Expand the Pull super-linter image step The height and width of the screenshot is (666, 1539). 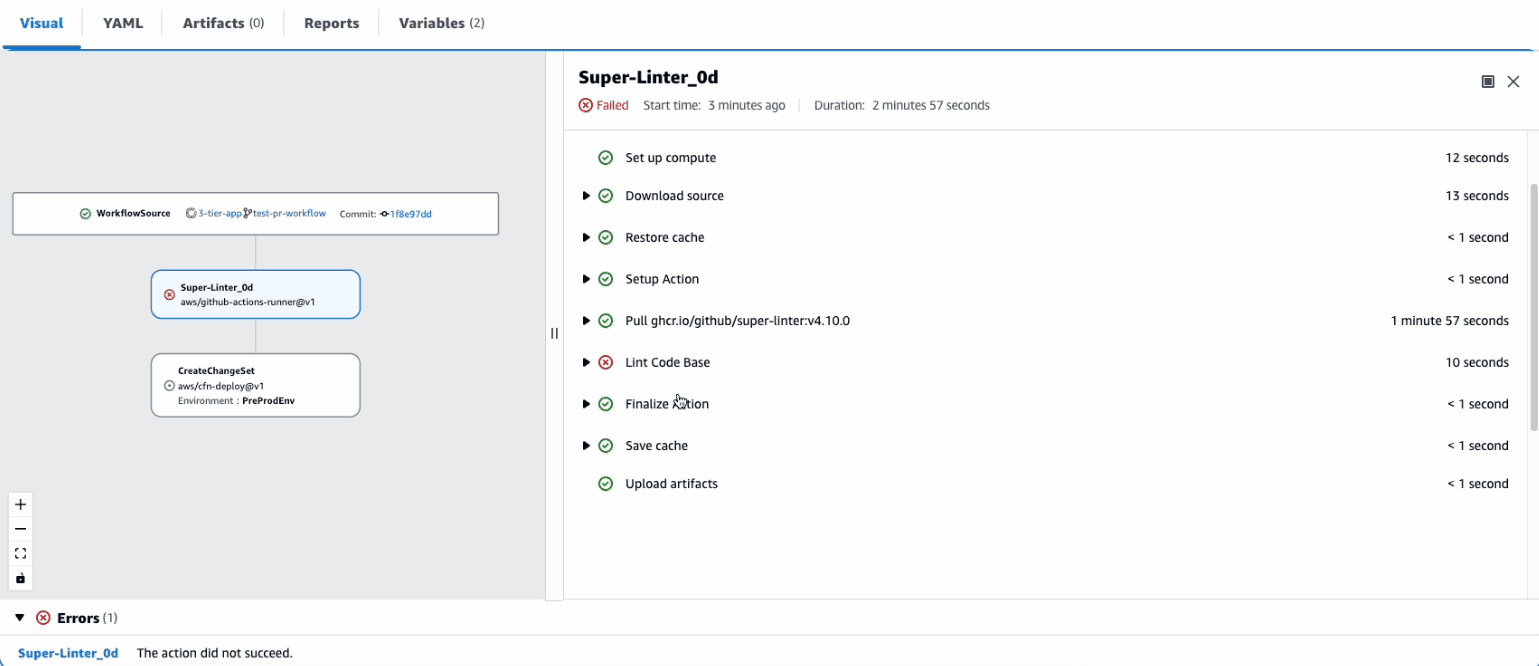pos(586,321)
